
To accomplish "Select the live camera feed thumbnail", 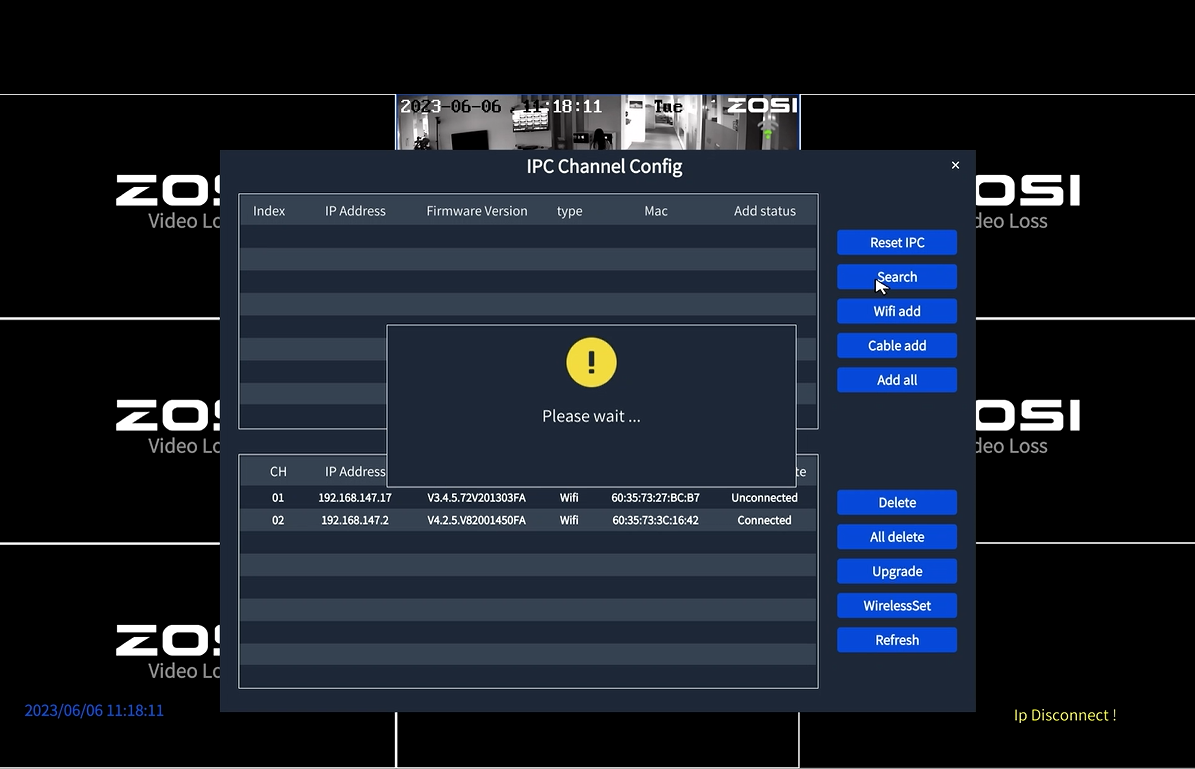I will click(598, 123).
